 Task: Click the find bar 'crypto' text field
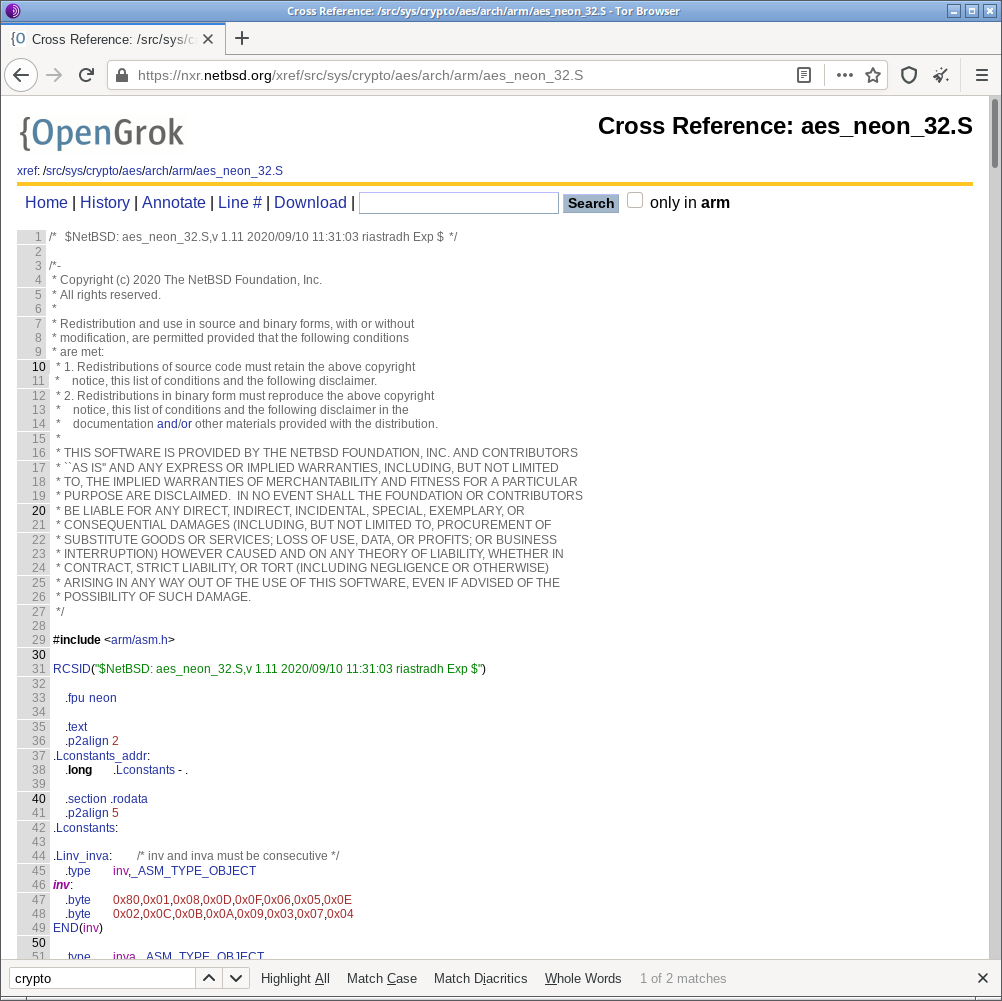(x=102, y=978)
